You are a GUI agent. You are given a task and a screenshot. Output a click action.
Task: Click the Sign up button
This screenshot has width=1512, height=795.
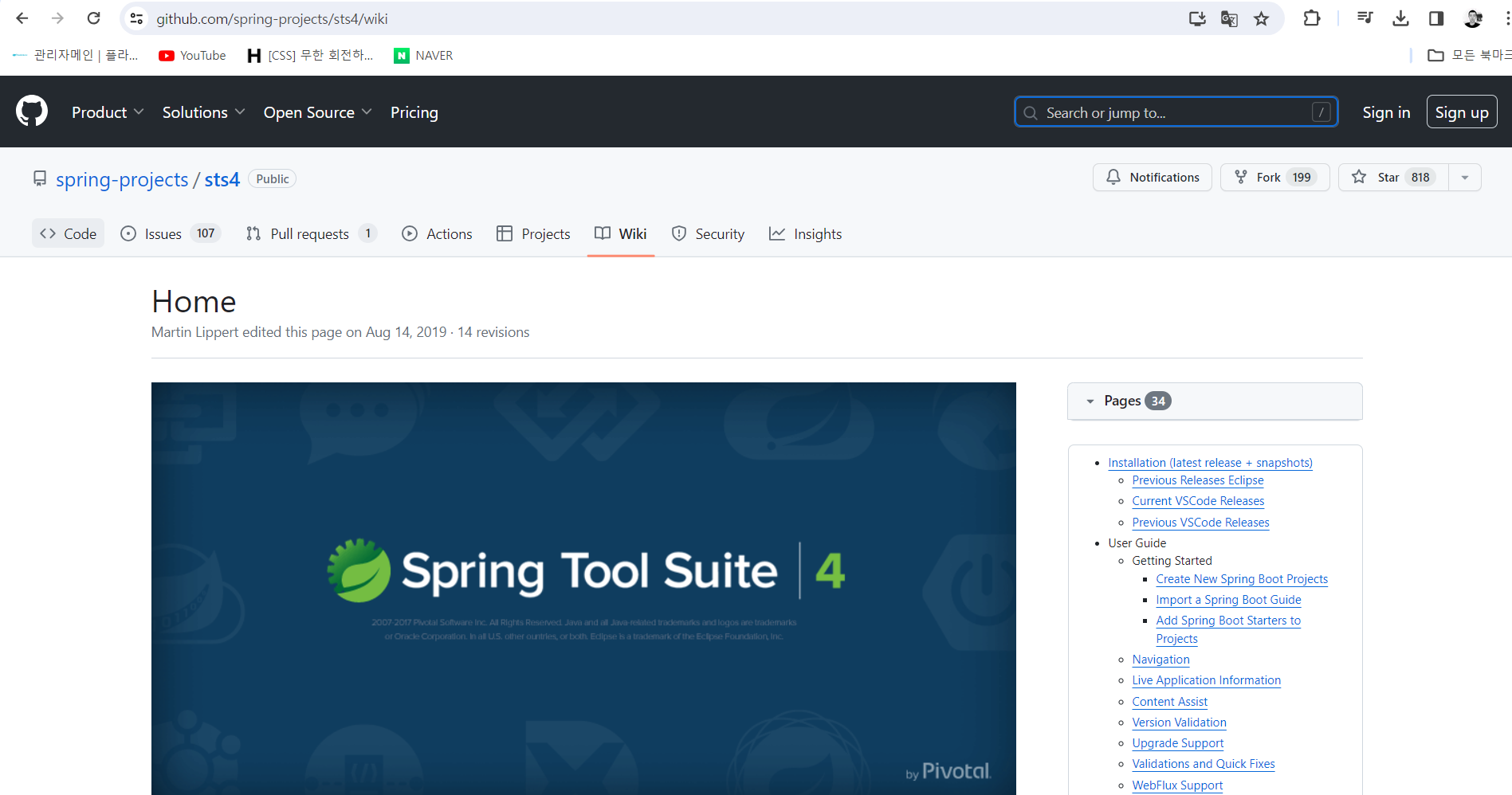pos(1461,112)
